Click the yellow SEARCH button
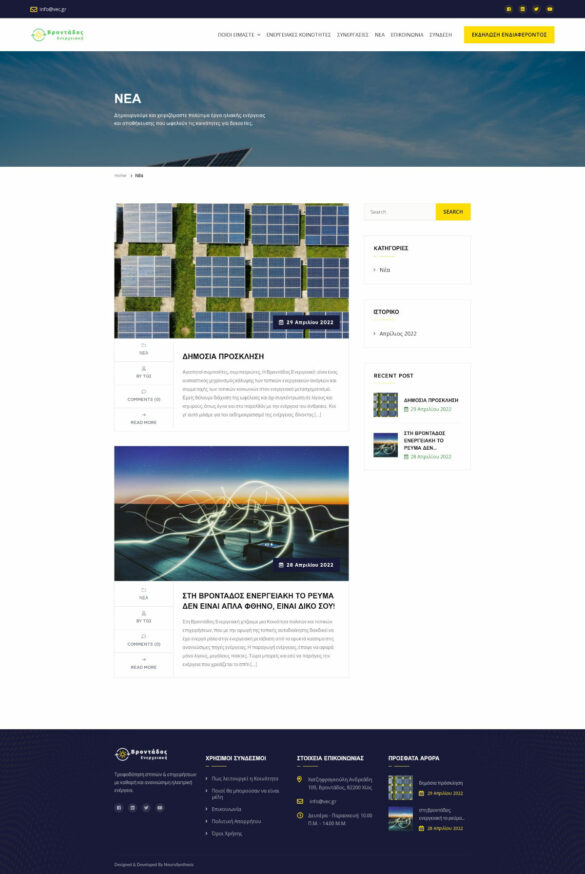 point(453,212)
